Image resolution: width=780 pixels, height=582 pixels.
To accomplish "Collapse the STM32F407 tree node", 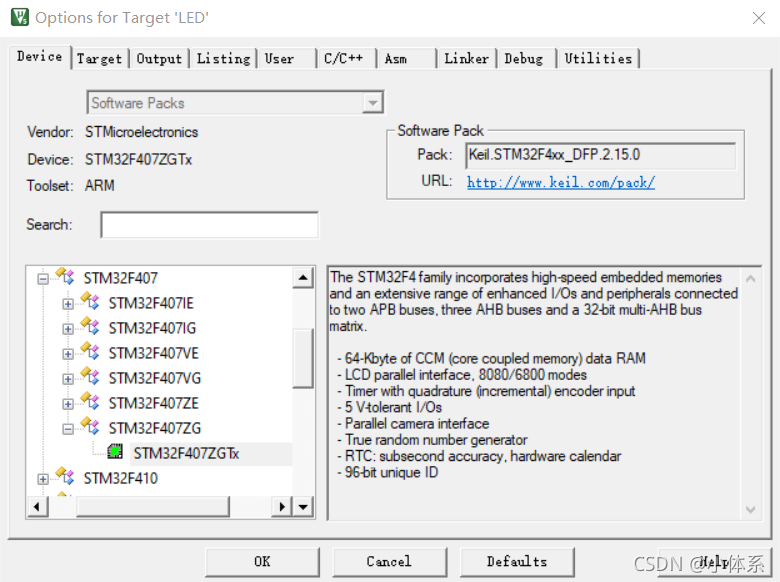I will 43,279.
